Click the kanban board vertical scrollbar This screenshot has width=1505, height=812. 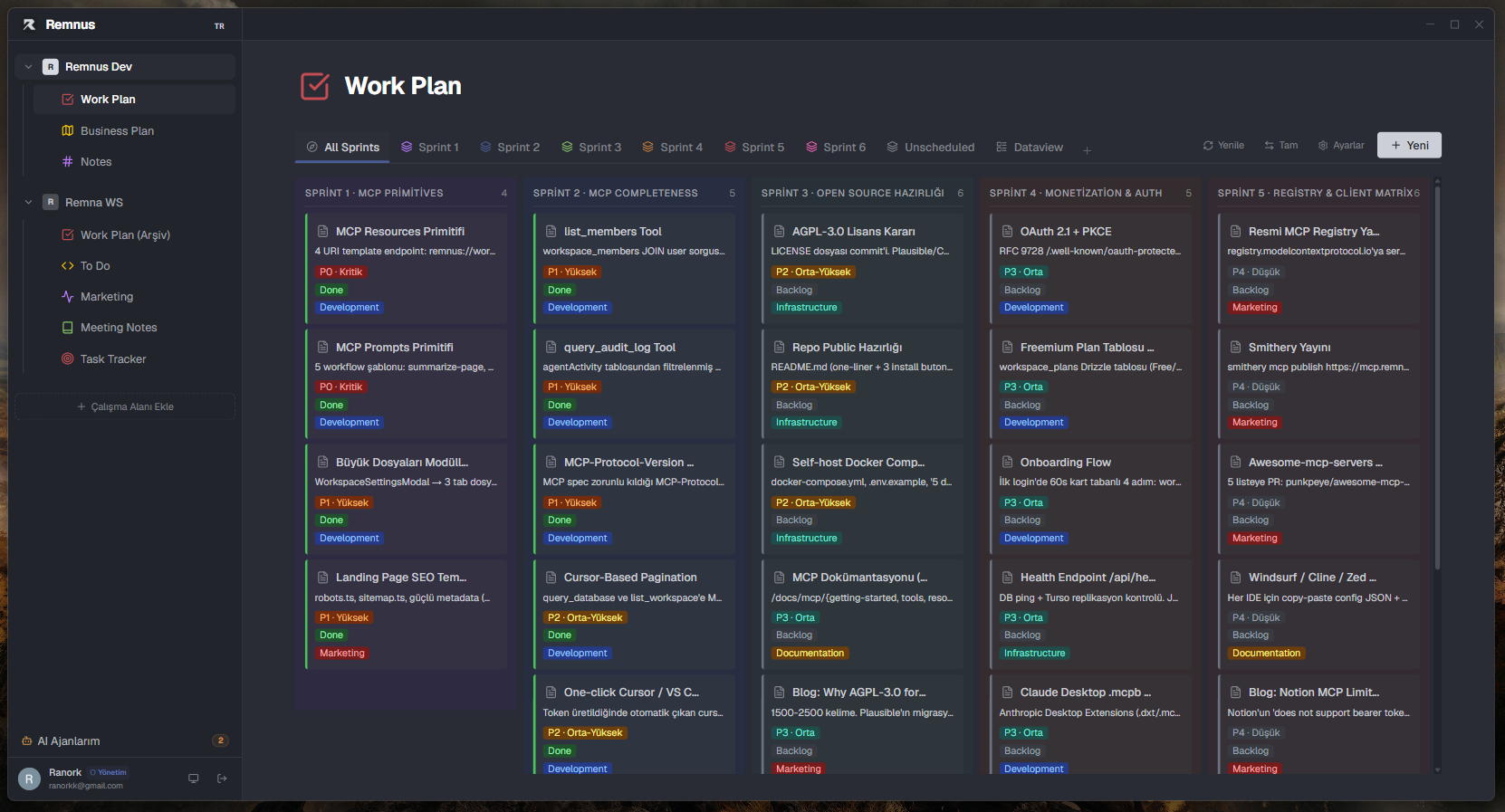[1437, 378]
